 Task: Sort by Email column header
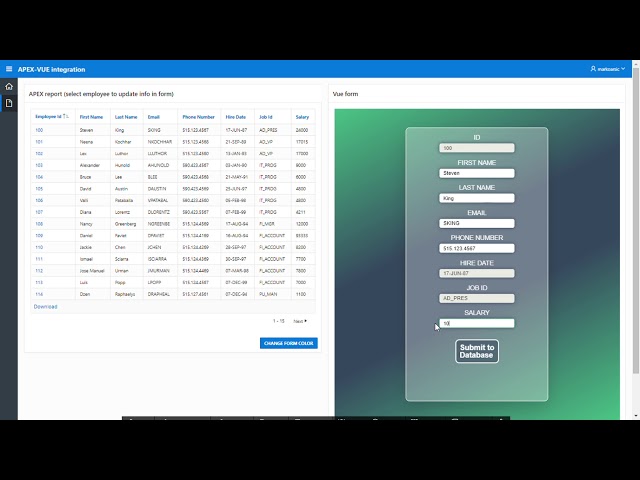153,117
